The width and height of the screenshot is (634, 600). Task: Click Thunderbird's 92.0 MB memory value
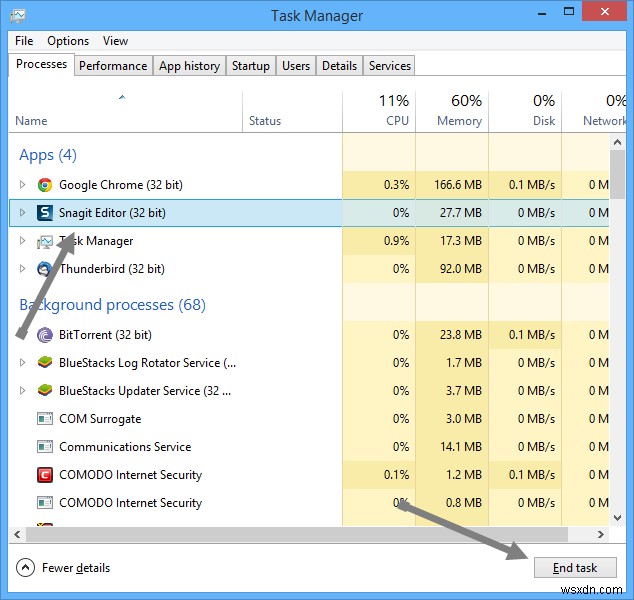(x=461, y=269)
